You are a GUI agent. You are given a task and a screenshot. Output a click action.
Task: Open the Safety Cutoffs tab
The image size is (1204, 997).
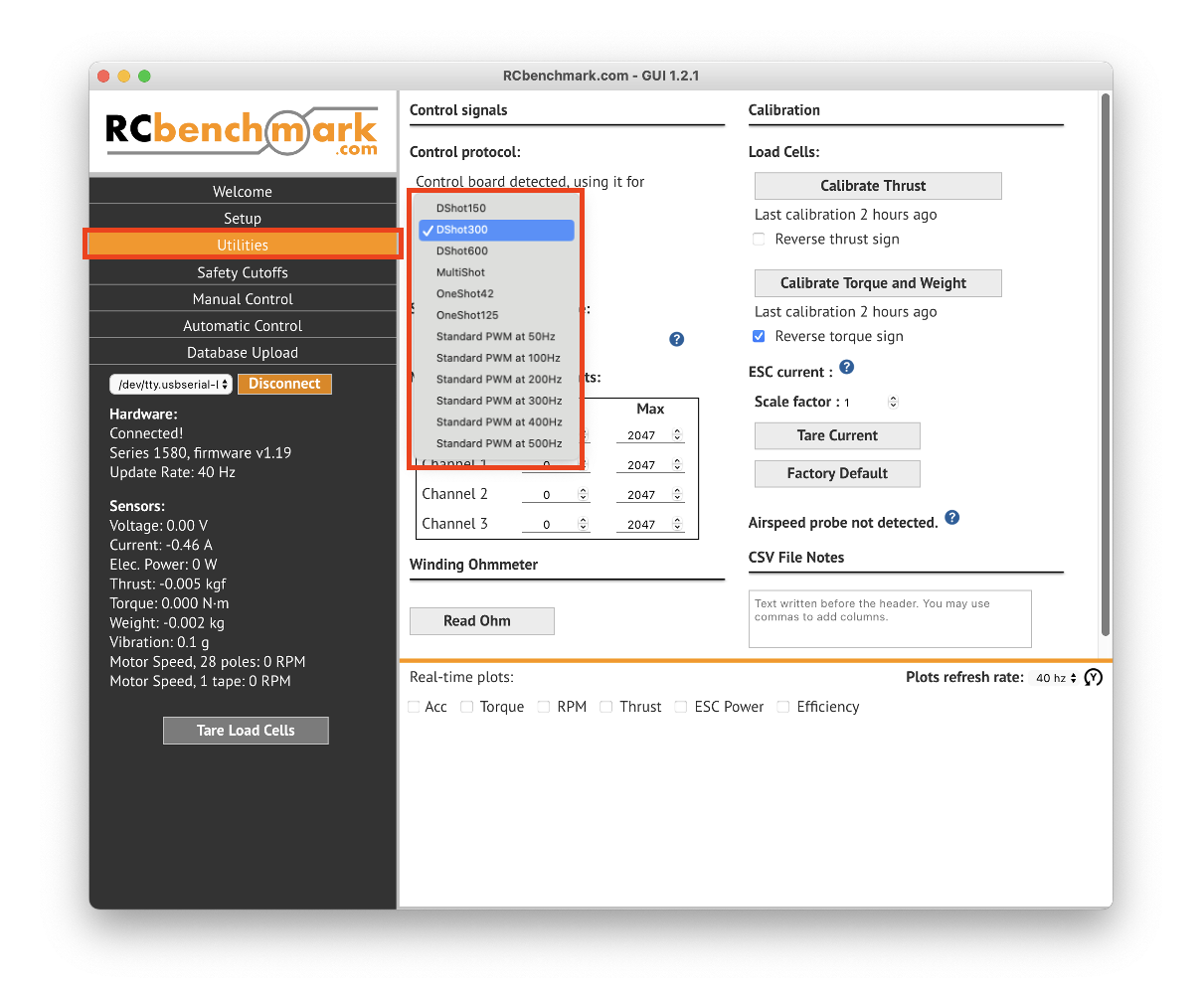243,272
